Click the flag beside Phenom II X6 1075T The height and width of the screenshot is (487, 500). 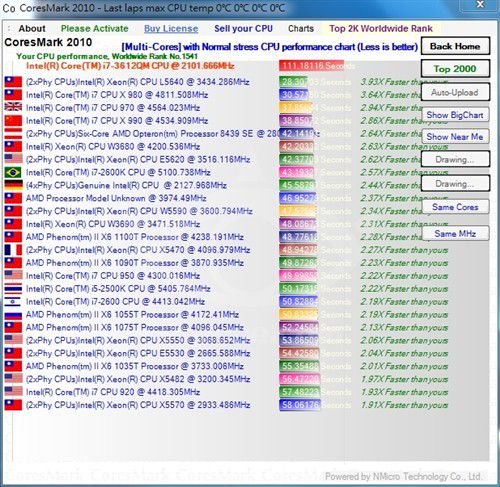[13, 328]
